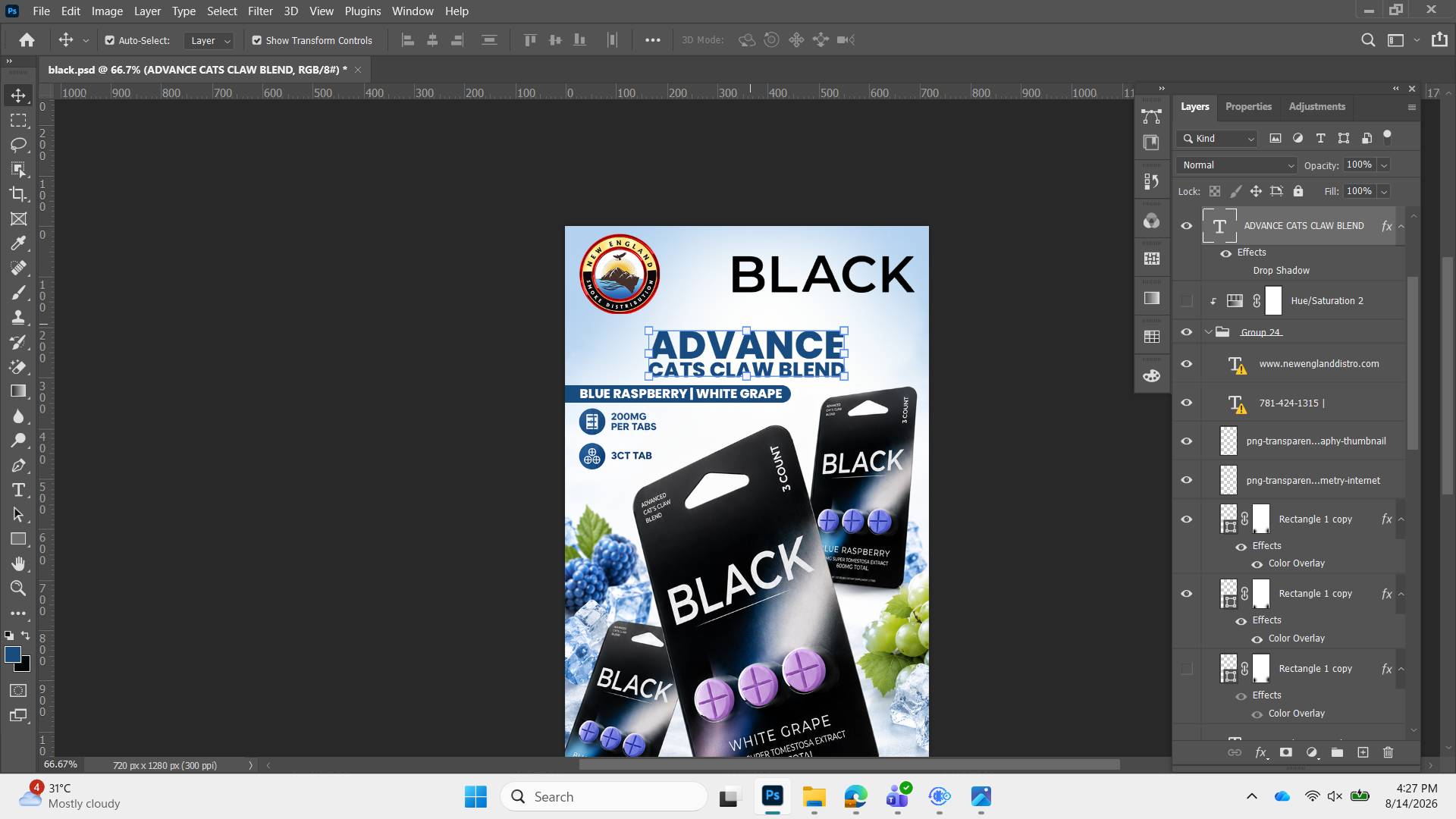Select the Lasso tool
This screenshot has width=1456, height=819.
click(18, 145)
